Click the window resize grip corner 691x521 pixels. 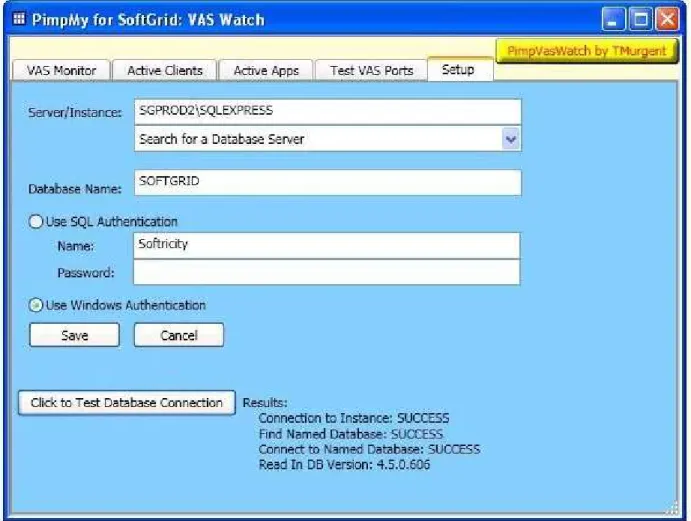click(672, 508)
